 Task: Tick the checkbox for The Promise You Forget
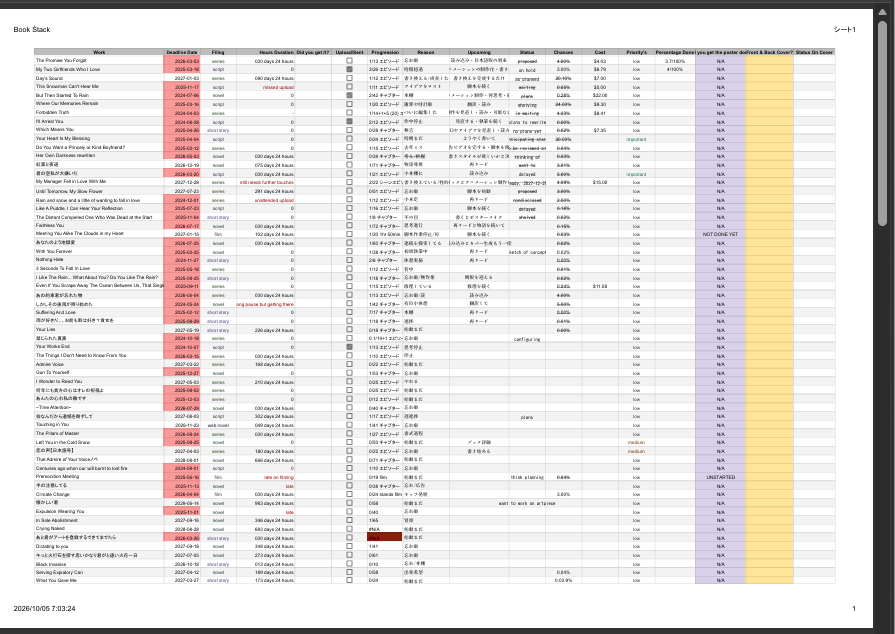[x=349, y=60]
